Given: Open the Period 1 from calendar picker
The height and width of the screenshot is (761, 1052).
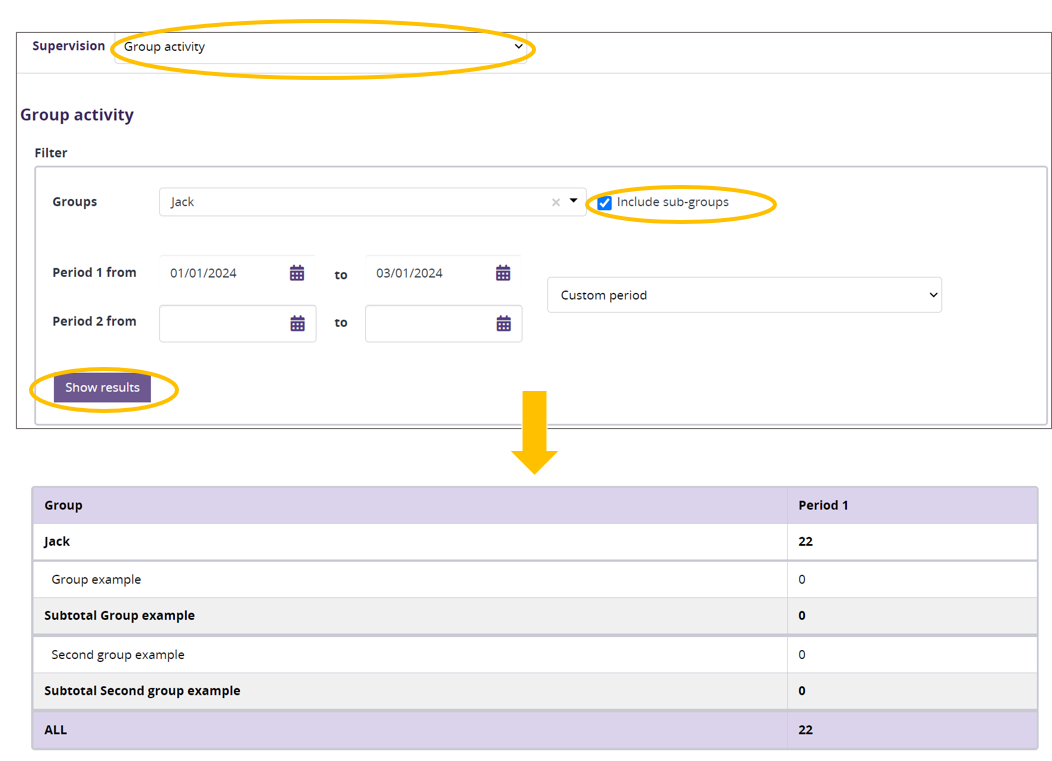Looking at the screenshot, I should coord(297,273).
